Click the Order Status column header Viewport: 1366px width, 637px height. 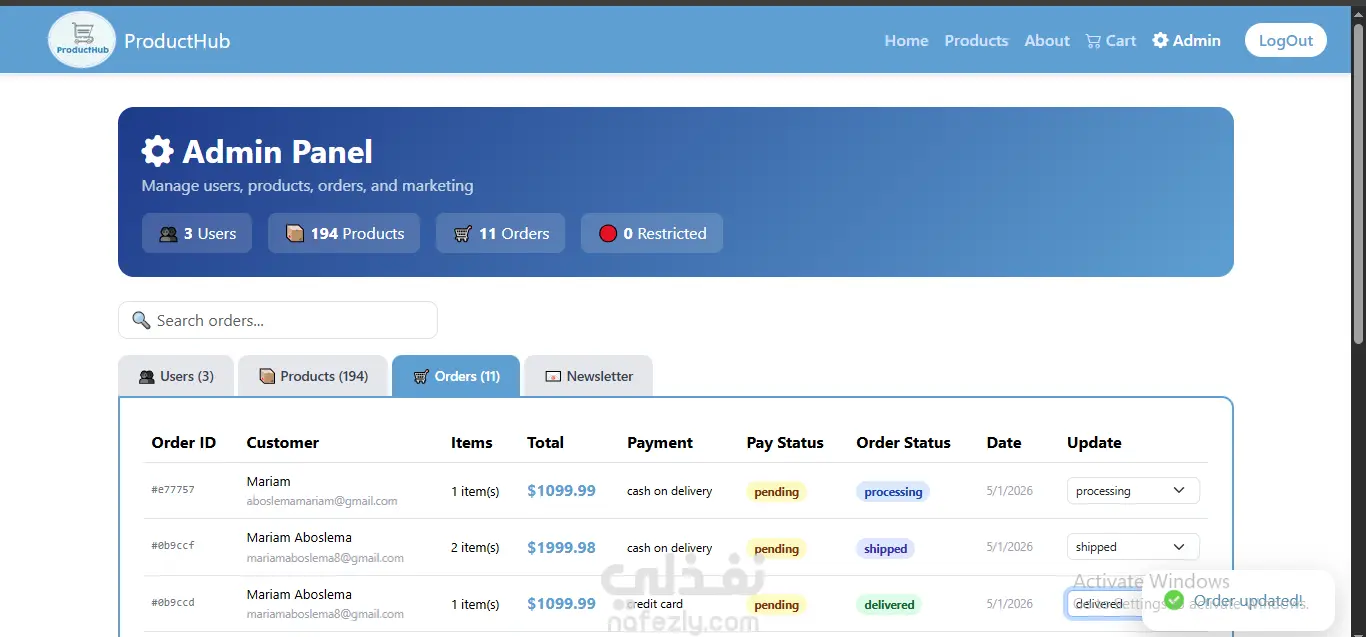tap(903, 442)
